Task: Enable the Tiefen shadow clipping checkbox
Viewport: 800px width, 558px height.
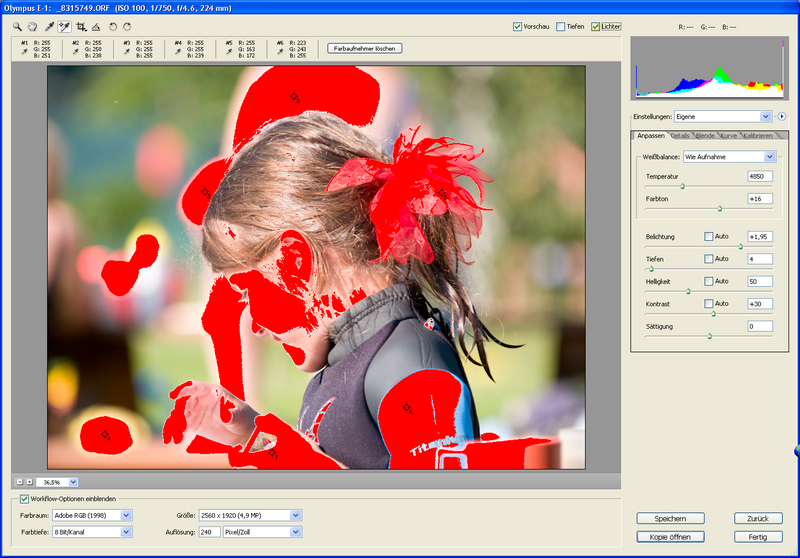Action: point(561,26)
